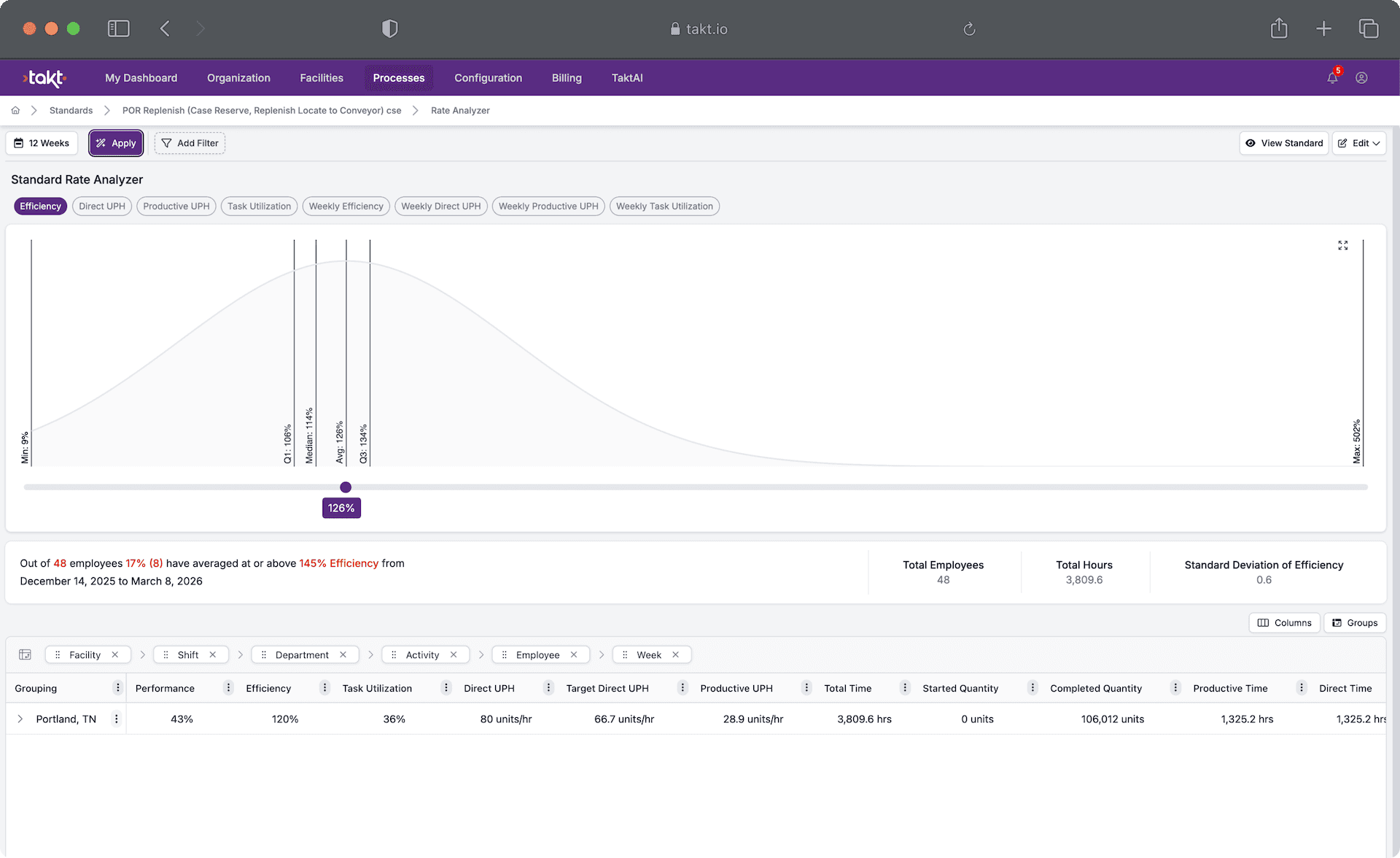Open the TaktAI nav item
Viewport: 1400px width, 858px height.
coord(626,78)
